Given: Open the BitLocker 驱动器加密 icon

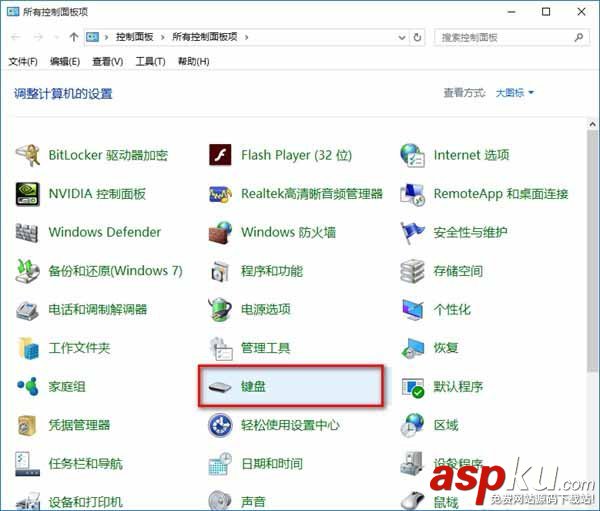Looking at the screenshot, I should [28, 155].
